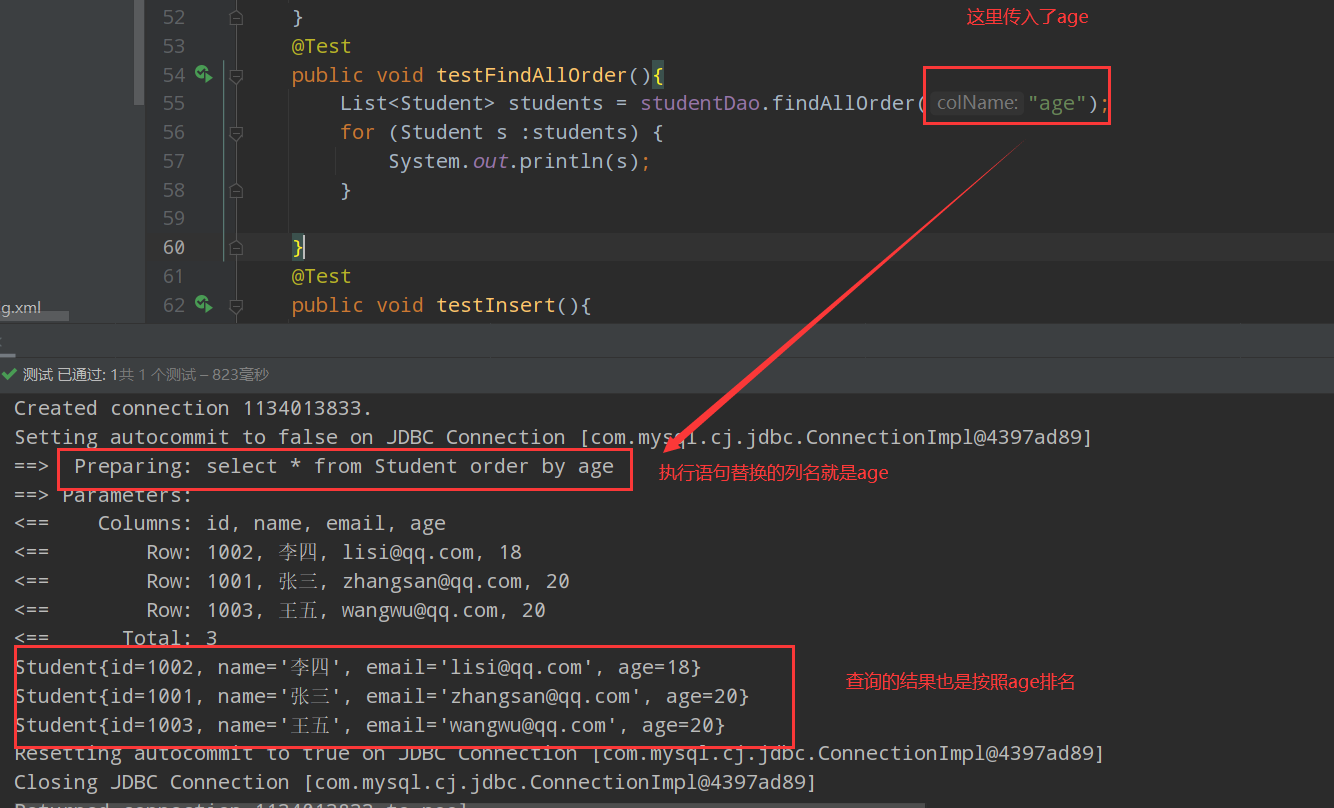Click the 'Setting autocommit to false' console line

pyautogui.click(x=553, y=437)
